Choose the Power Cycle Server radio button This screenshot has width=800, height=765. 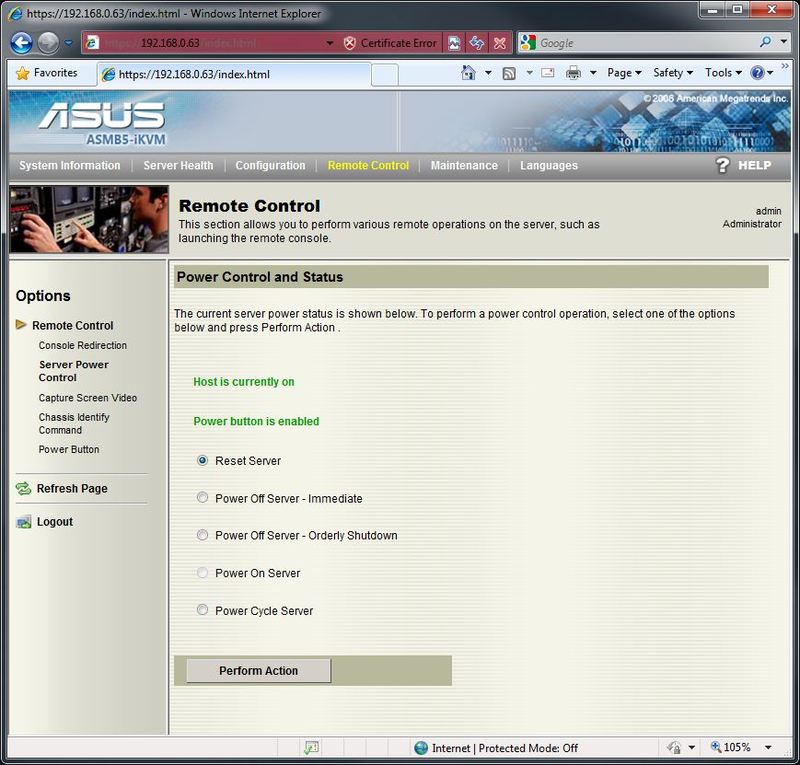[x=203, y=610]
